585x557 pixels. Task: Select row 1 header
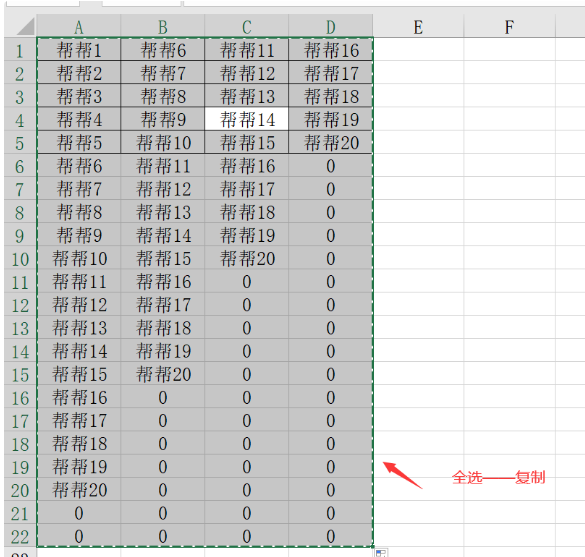click(20, 50)
